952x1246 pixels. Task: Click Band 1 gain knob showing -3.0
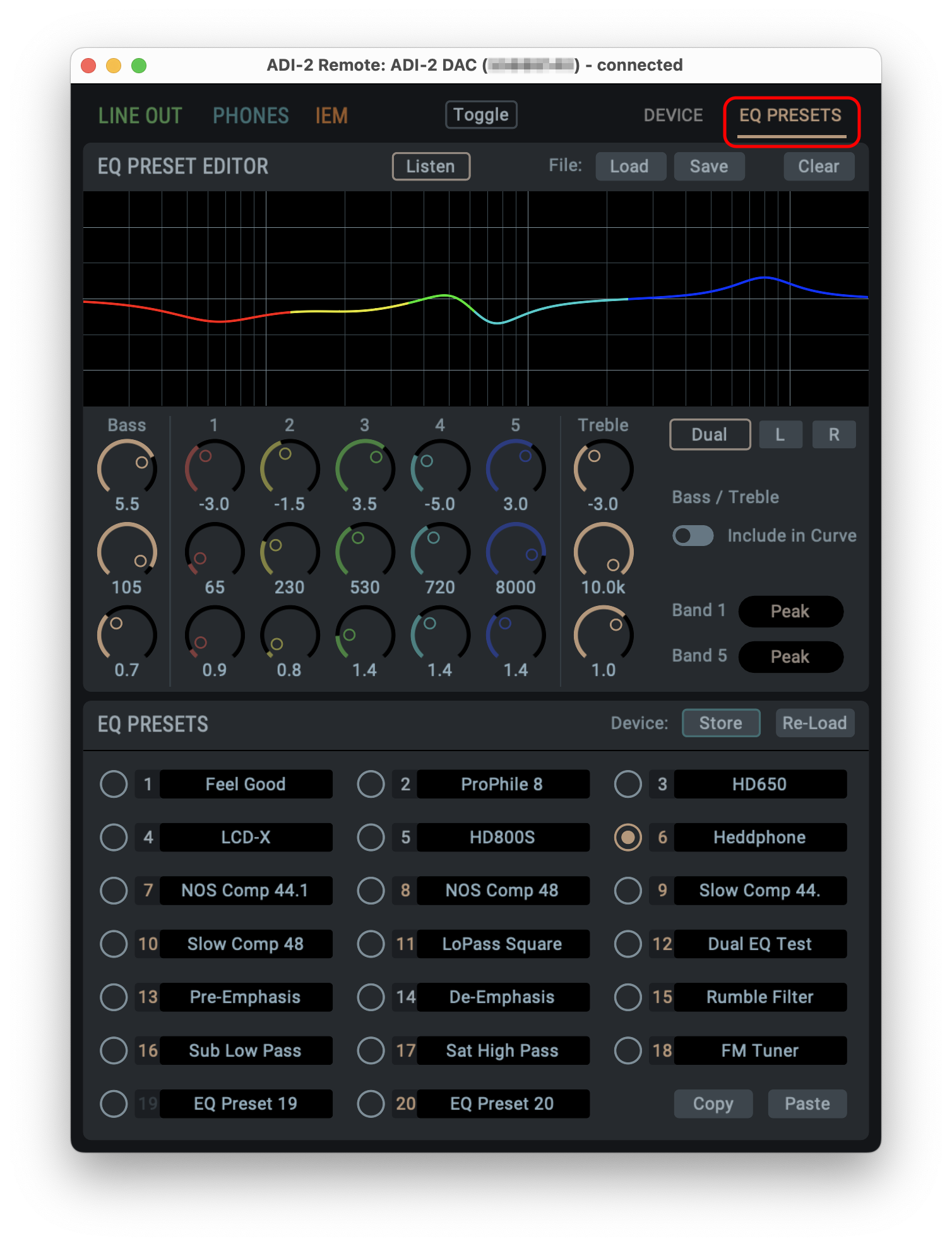tap(214, 469)
